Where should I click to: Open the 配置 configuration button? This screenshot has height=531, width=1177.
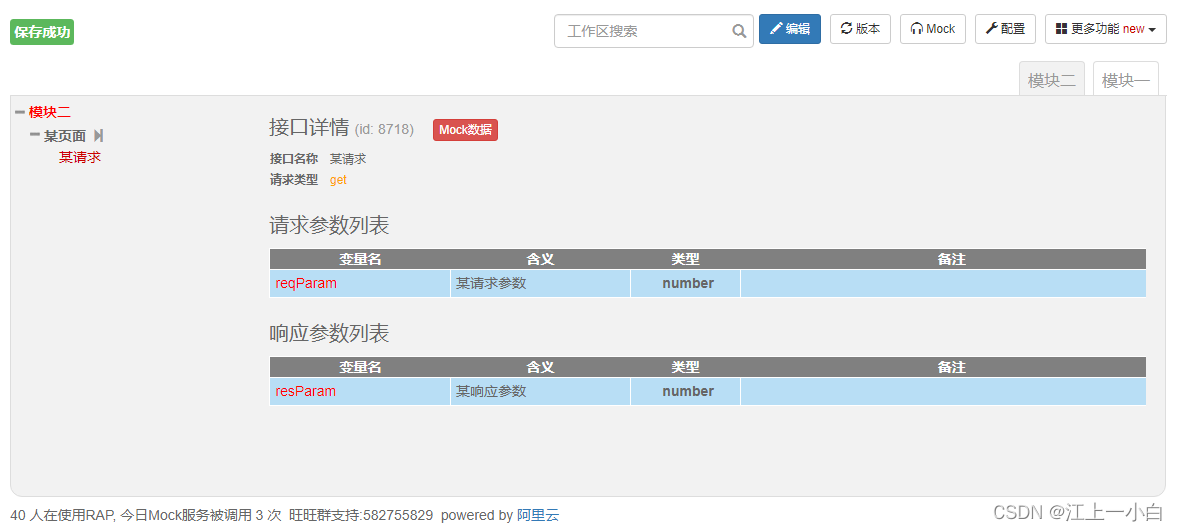coord(1005,29)
